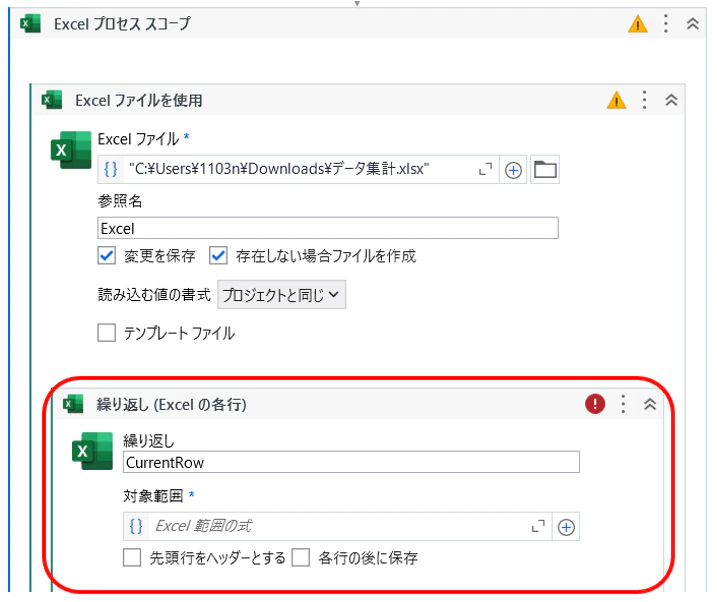Click the Excel icon in Excel ファイルを使用 header

52,100
